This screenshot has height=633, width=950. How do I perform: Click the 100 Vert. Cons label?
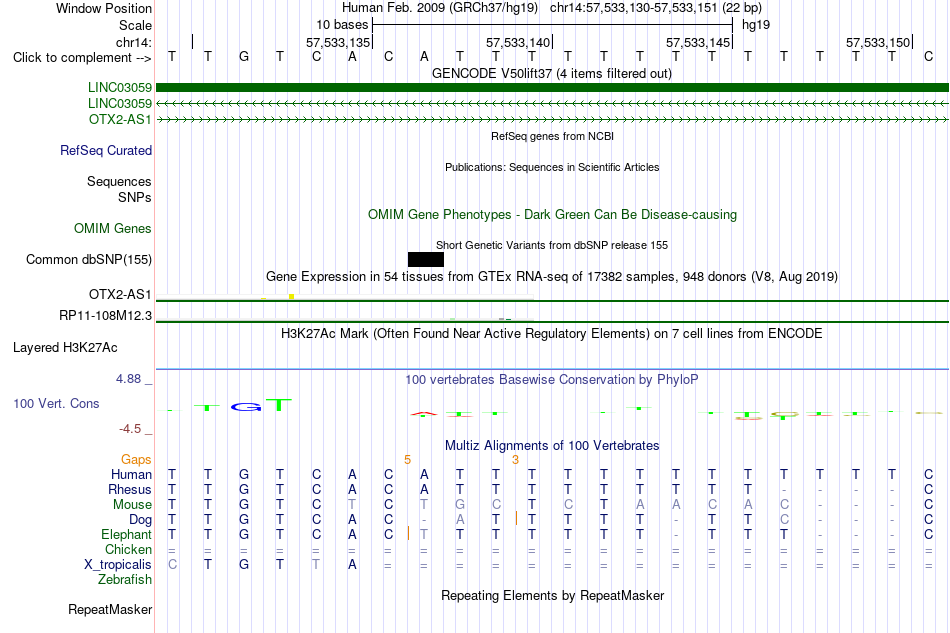[x=56, y=403]
